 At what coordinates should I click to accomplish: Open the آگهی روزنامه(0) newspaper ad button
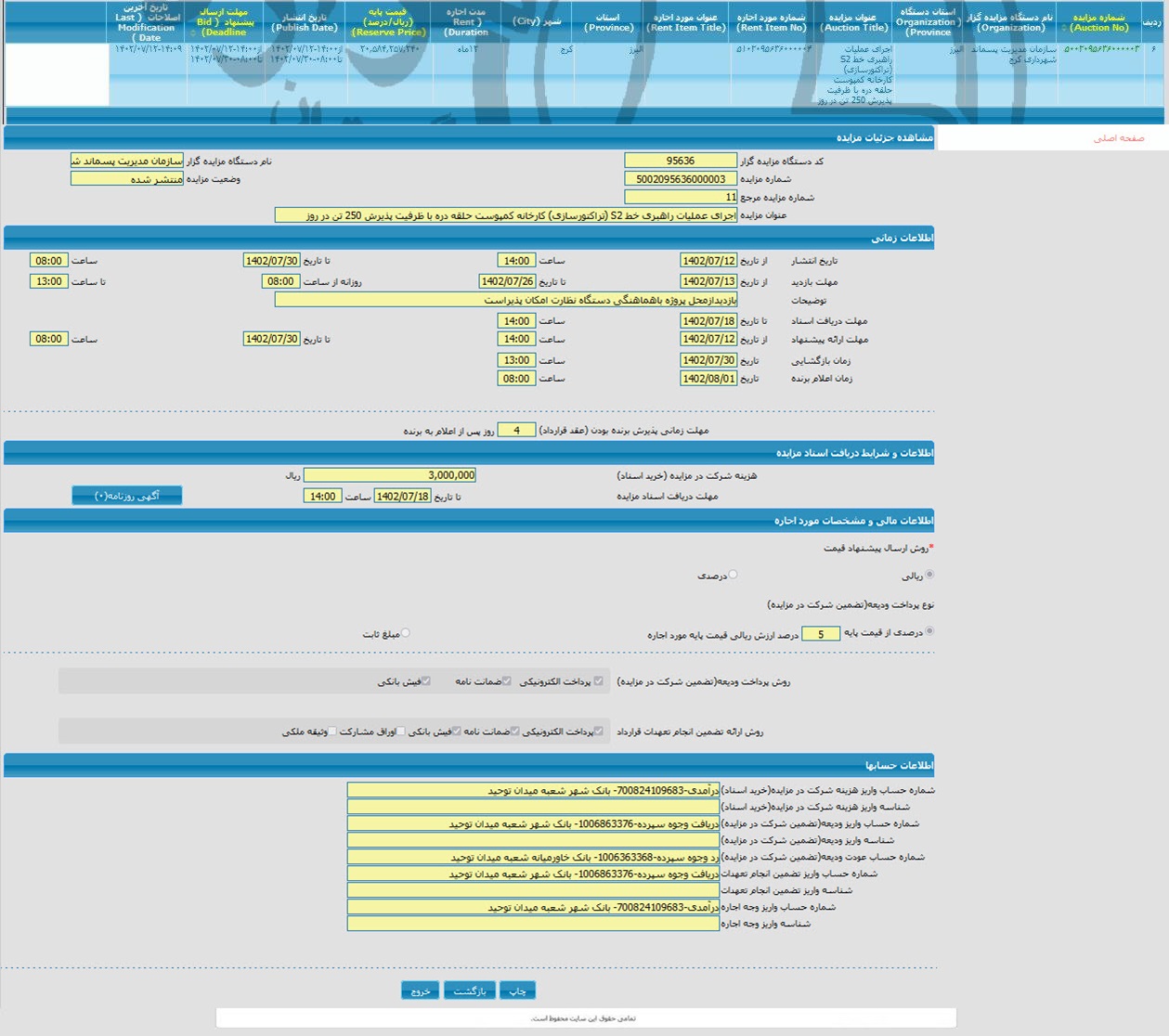[127, 496]
